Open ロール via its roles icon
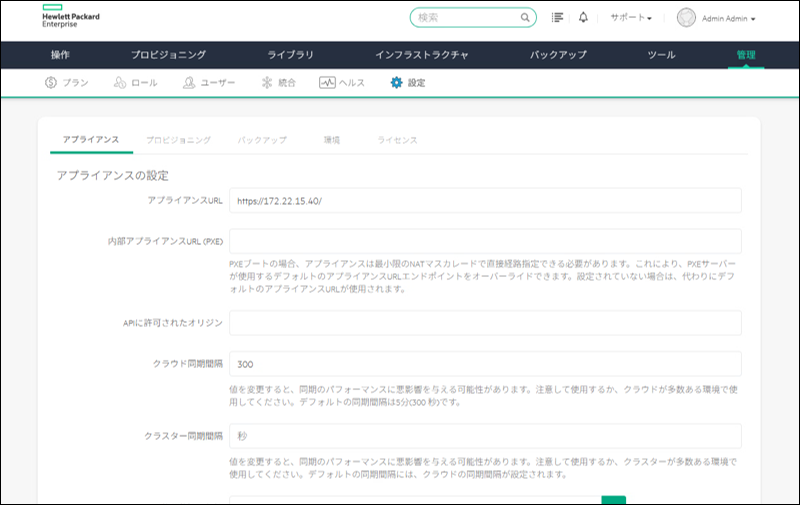Image resolution: width=800 pixels, height=505 pixels. (x=120, y=83)
